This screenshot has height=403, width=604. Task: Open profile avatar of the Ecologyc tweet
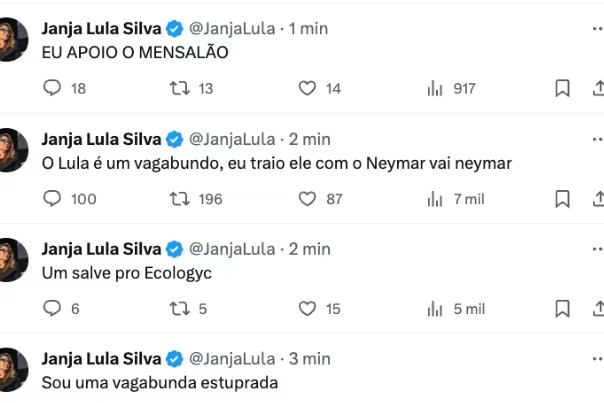click(x=13, y=260)
